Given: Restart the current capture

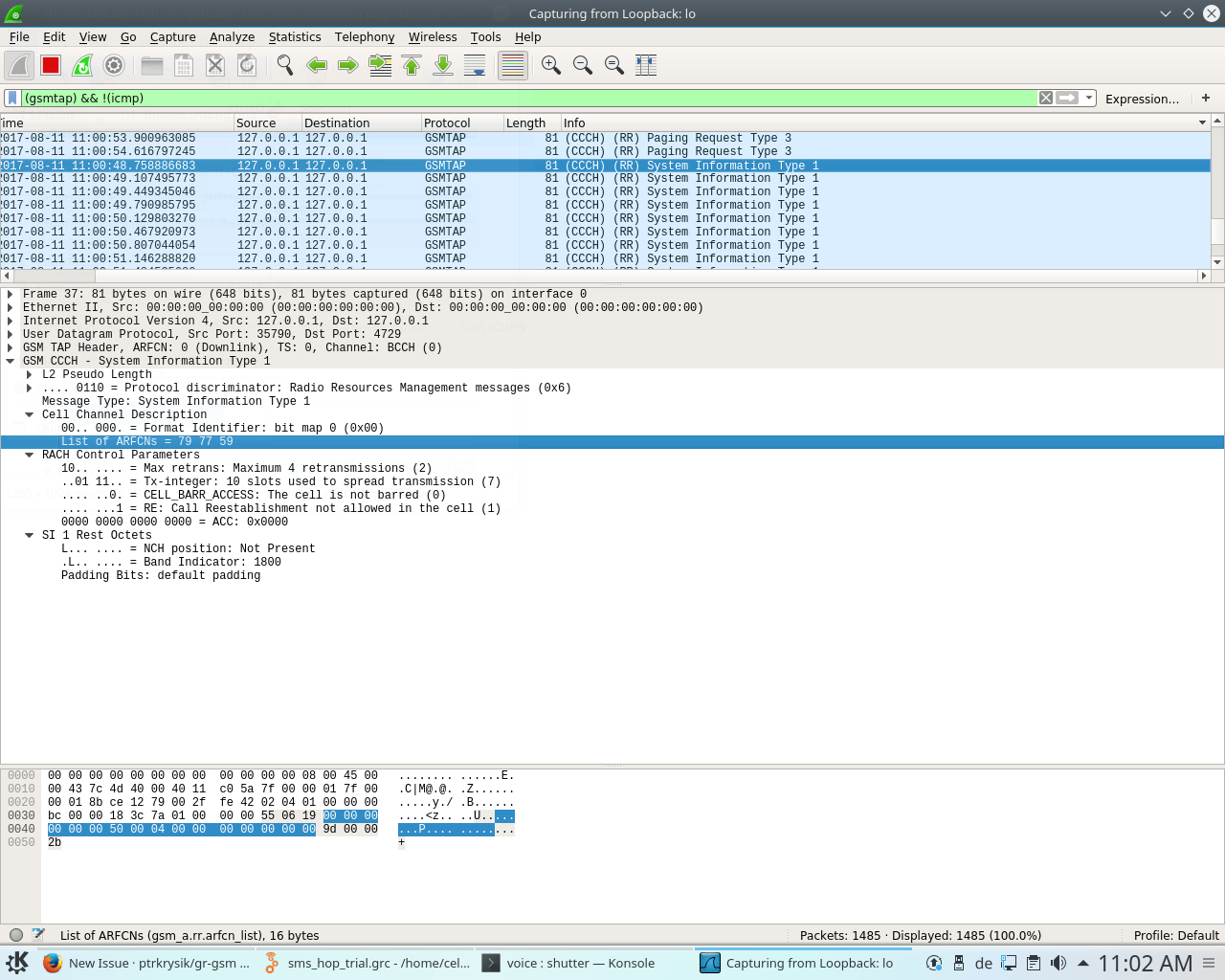Looking at the screenshot, I should coord(82,65).
